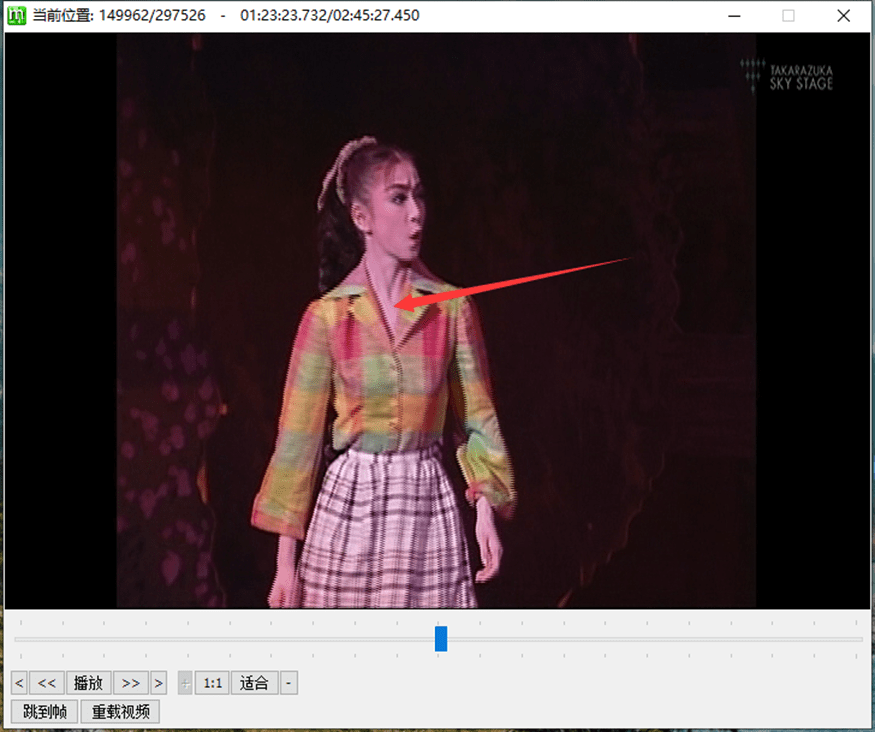The height and width of the screenshot is (732, 875).
Task: Jump backward using the << button
Action: point(46,683)
